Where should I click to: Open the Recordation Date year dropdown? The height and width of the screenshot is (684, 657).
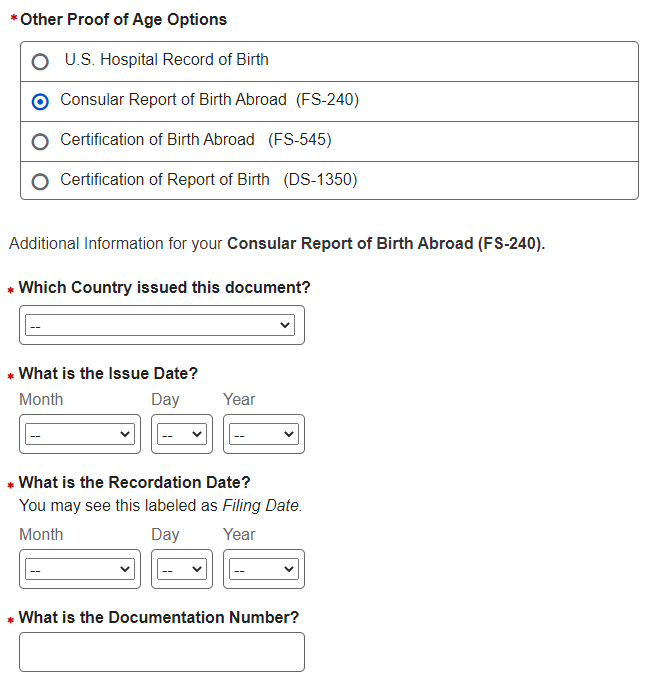point(263,569)
